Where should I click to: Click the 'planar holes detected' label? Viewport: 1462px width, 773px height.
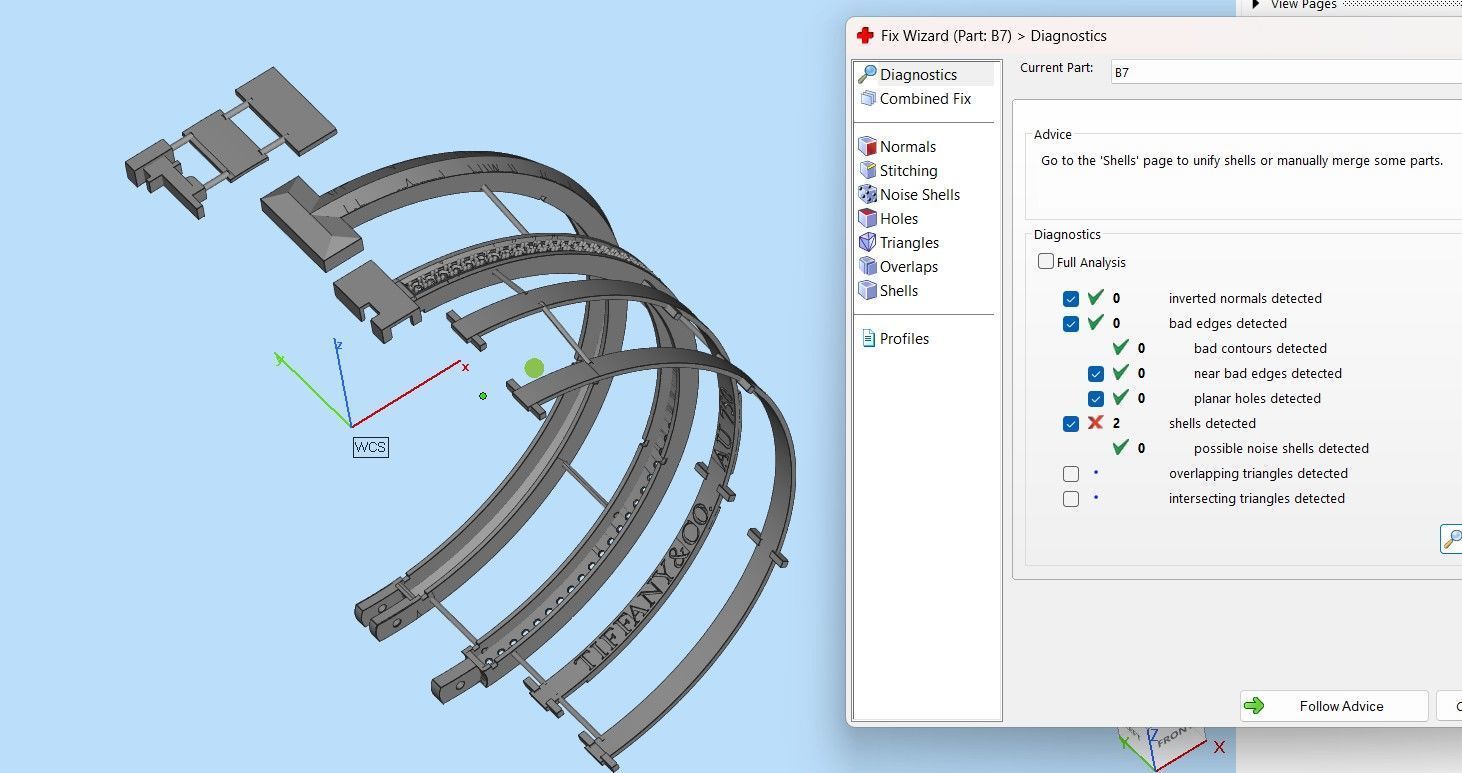pos(1257,398)
